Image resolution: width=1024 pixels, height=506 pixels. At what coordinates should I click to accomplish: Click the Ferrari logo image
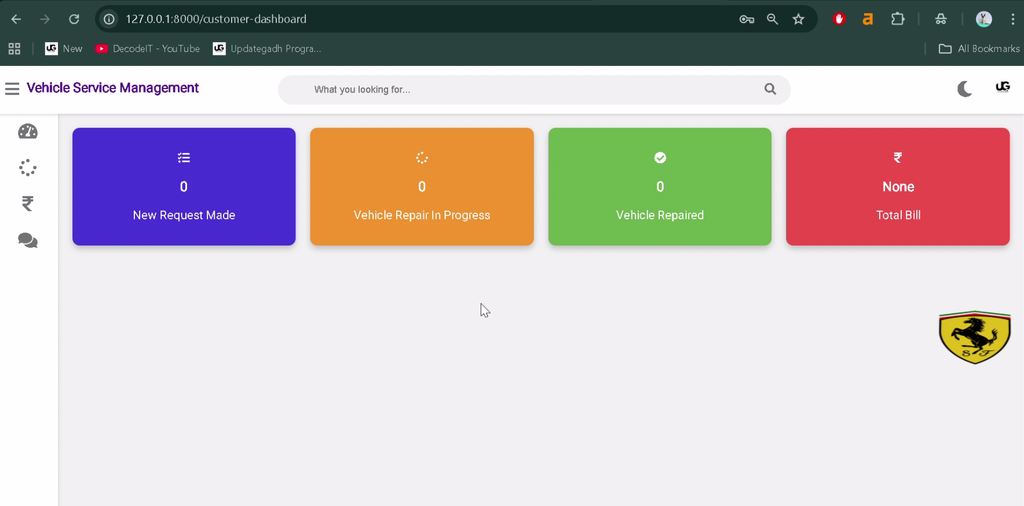click(x=974, y=337)
